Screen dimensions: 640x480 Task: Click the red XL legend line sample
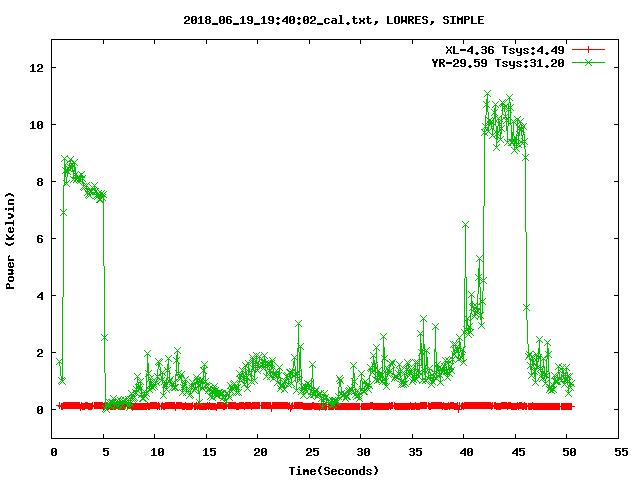click(588, 50)
